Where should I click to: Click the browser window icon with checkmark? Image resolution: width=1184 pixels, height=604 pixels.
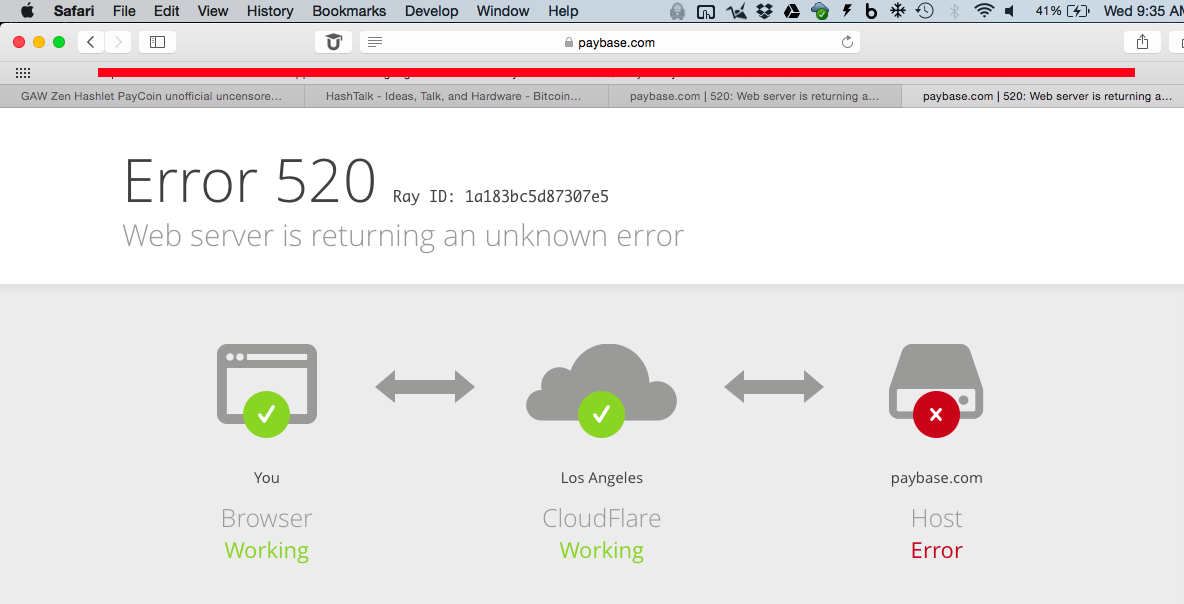coord(267,390)
